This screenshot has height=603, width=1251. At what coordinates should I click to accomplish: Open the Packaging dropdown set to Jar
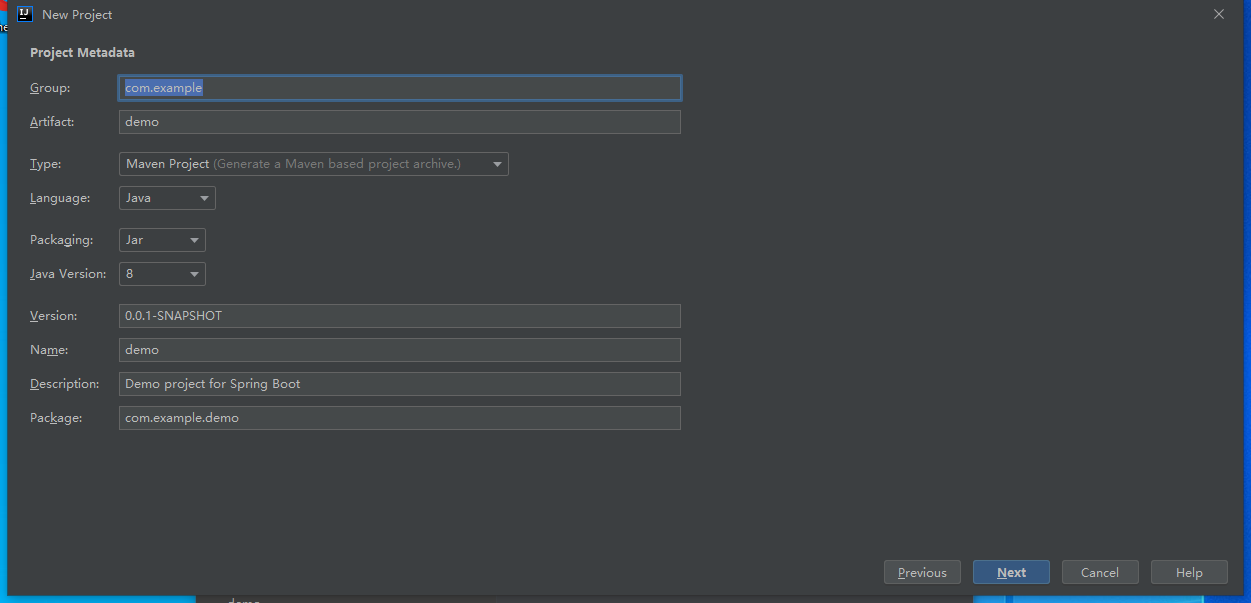point(162,240)
